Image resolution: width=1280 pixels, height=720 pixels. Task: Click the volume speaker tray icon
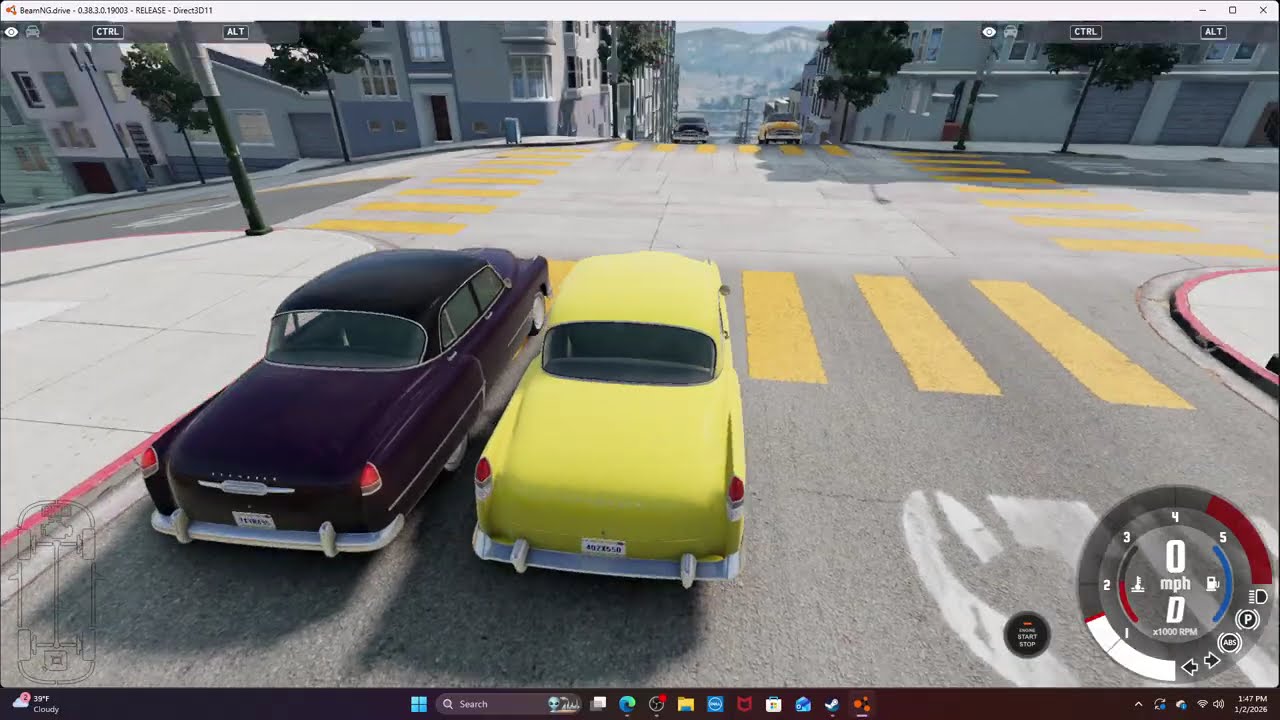(1218, 704)
